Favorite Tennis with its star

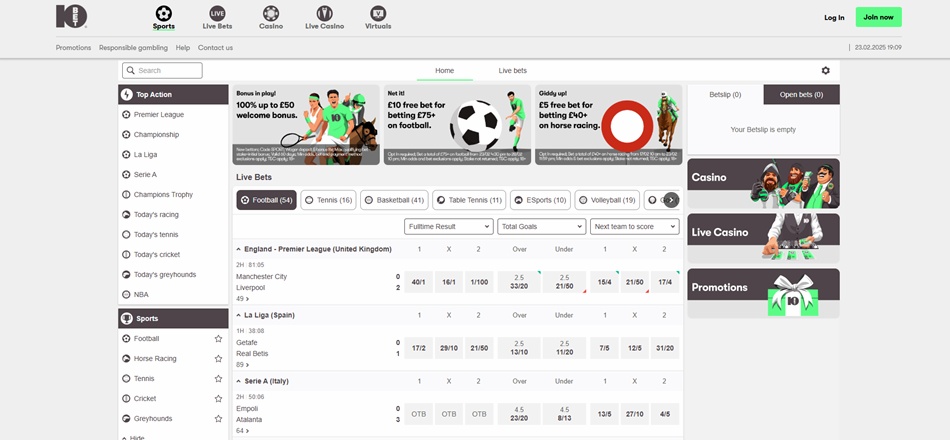coord(218,379)
